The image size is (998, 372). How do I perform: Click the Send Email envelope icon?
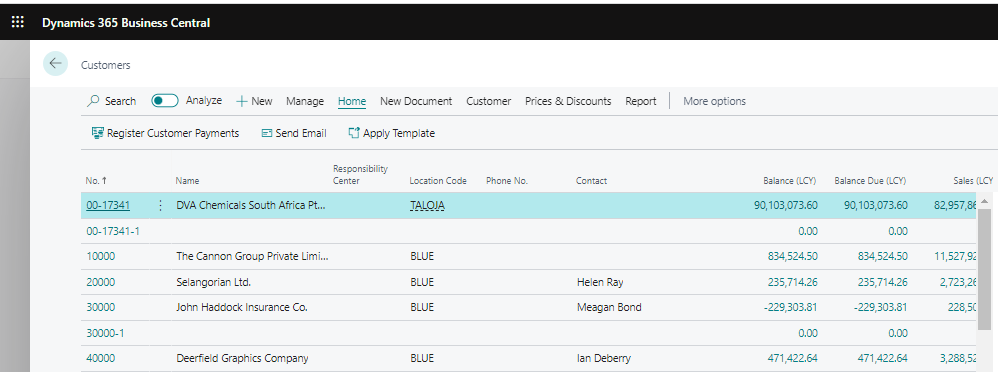coord(267,133)
